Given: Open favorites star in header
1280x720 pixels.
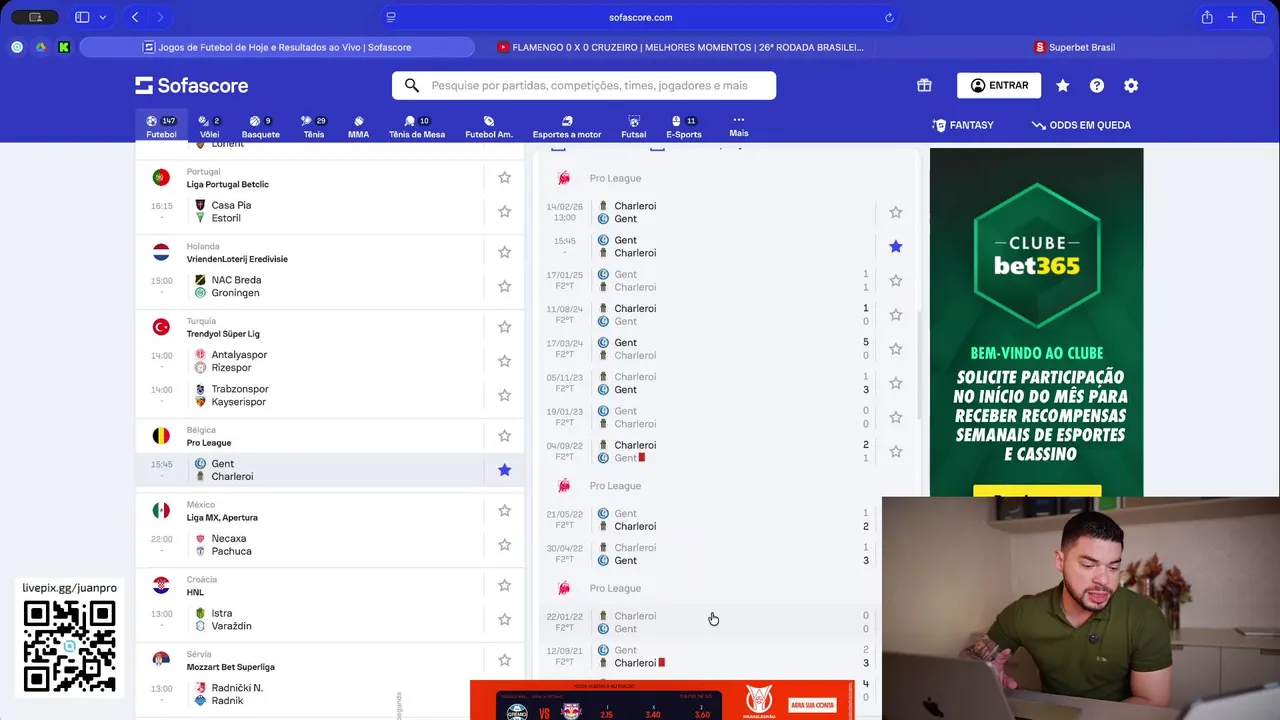Looking at the screenshot, I should click(1063, 85).
